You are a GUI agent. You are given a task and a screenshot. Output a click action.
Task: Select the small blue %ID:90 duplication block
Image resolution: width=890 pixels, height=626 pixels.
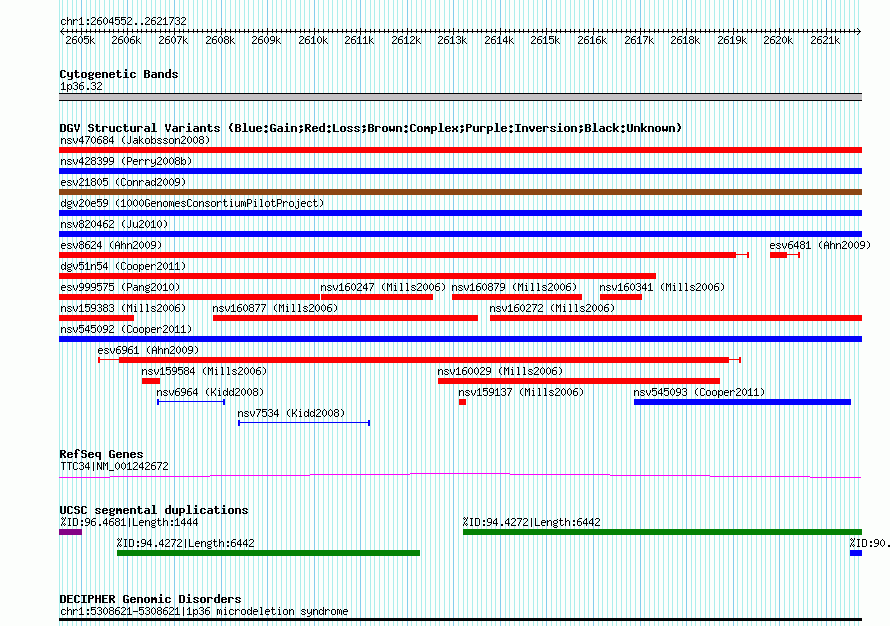[856, 553]
